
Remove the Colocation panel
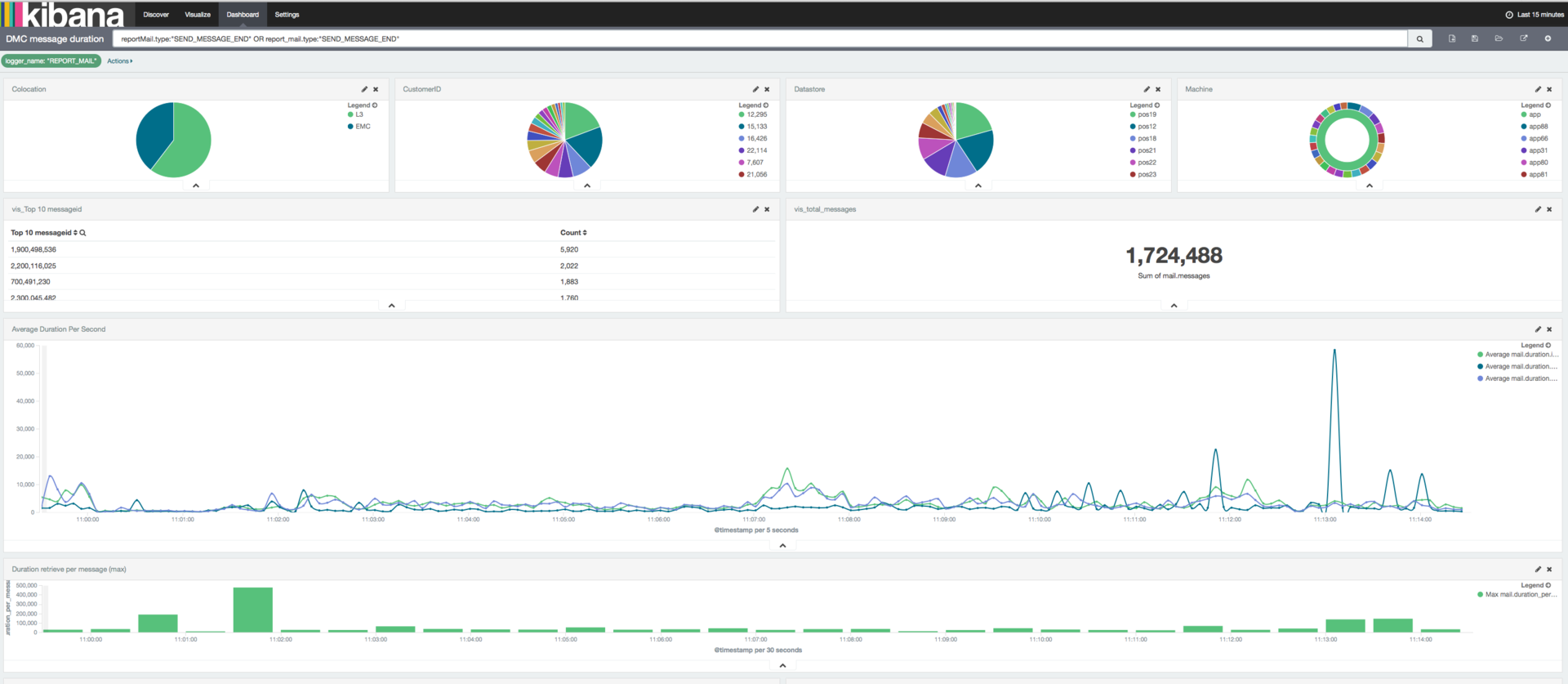[x=376, y=89]
